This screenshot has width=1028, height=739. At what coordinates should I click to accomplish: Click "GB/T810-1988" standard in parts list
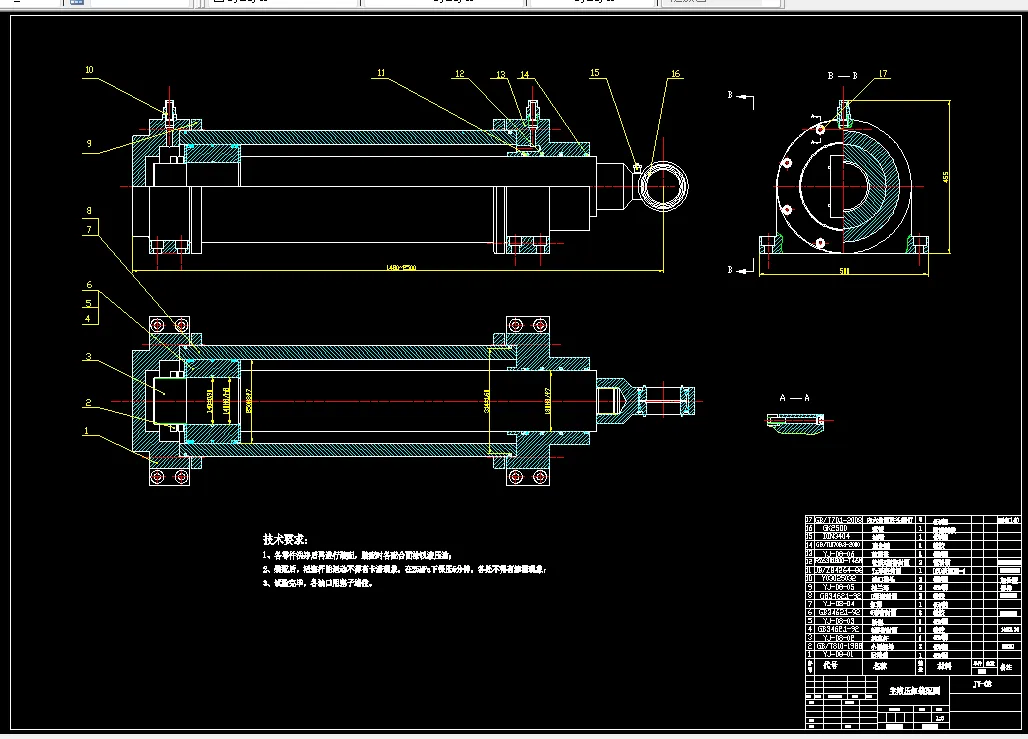coord(839,646)
